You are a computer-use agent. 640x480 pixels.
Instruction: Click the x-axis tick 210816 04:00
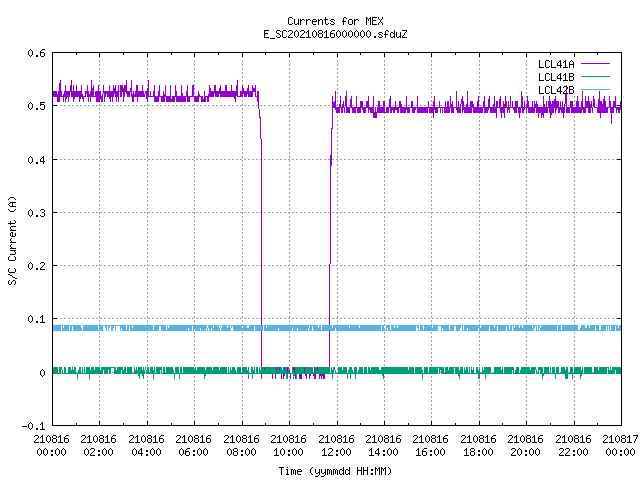pos(146,446)
